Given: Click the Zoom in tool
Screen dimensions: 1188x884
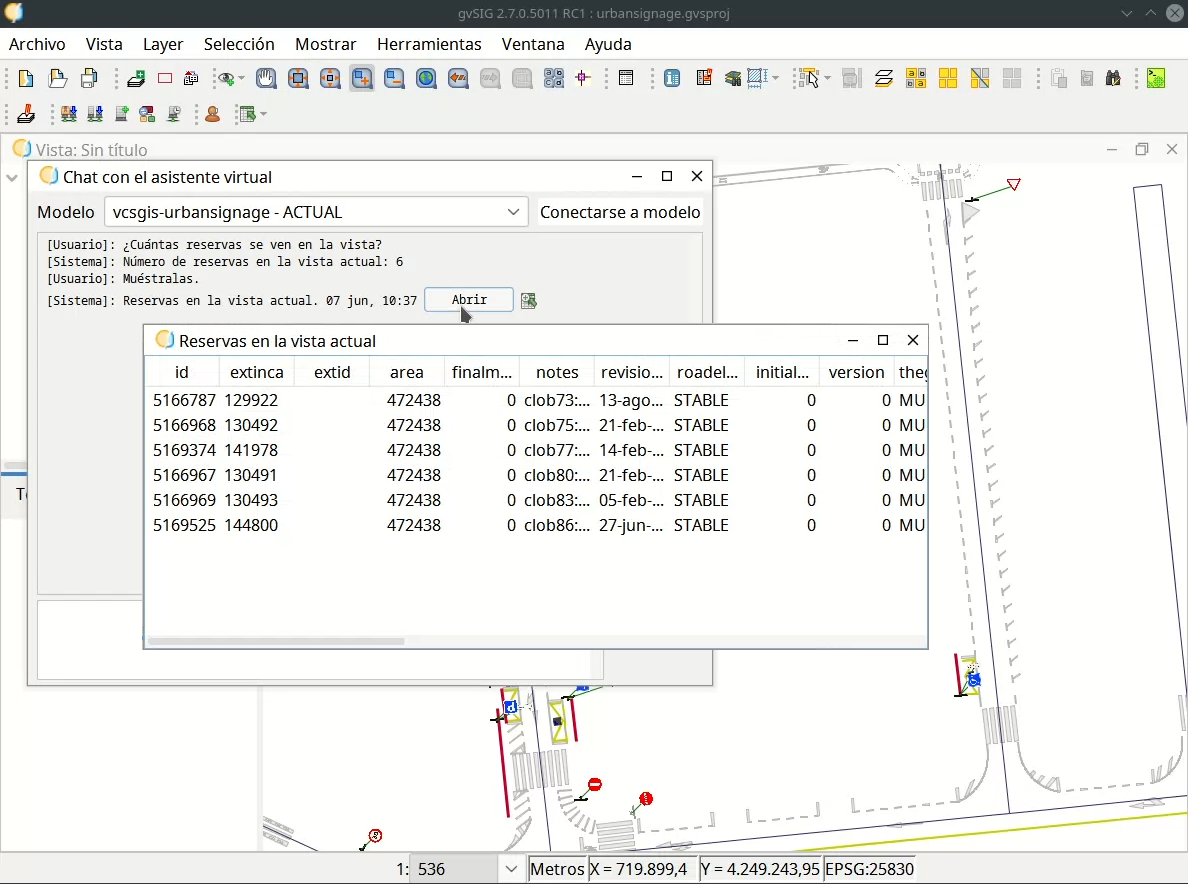Looking at the screenshot, I should 362,79.
